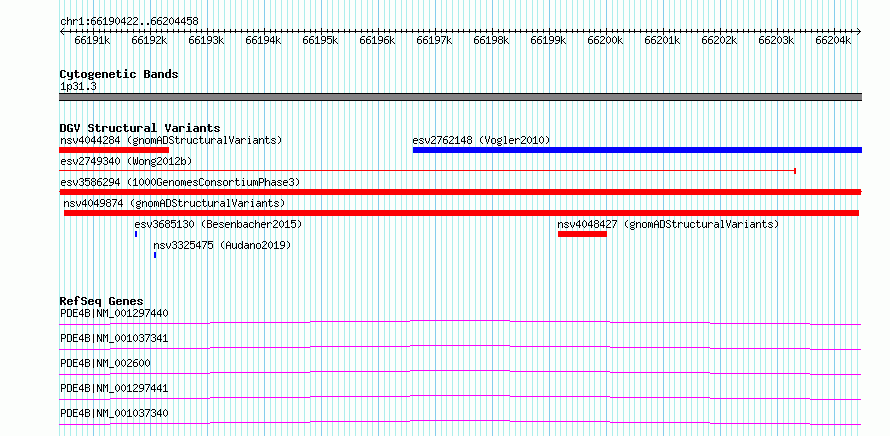This screenshot has width=890, height=436.
Task: Click the 66203k ruler tick label
Action: coord(777,41)
